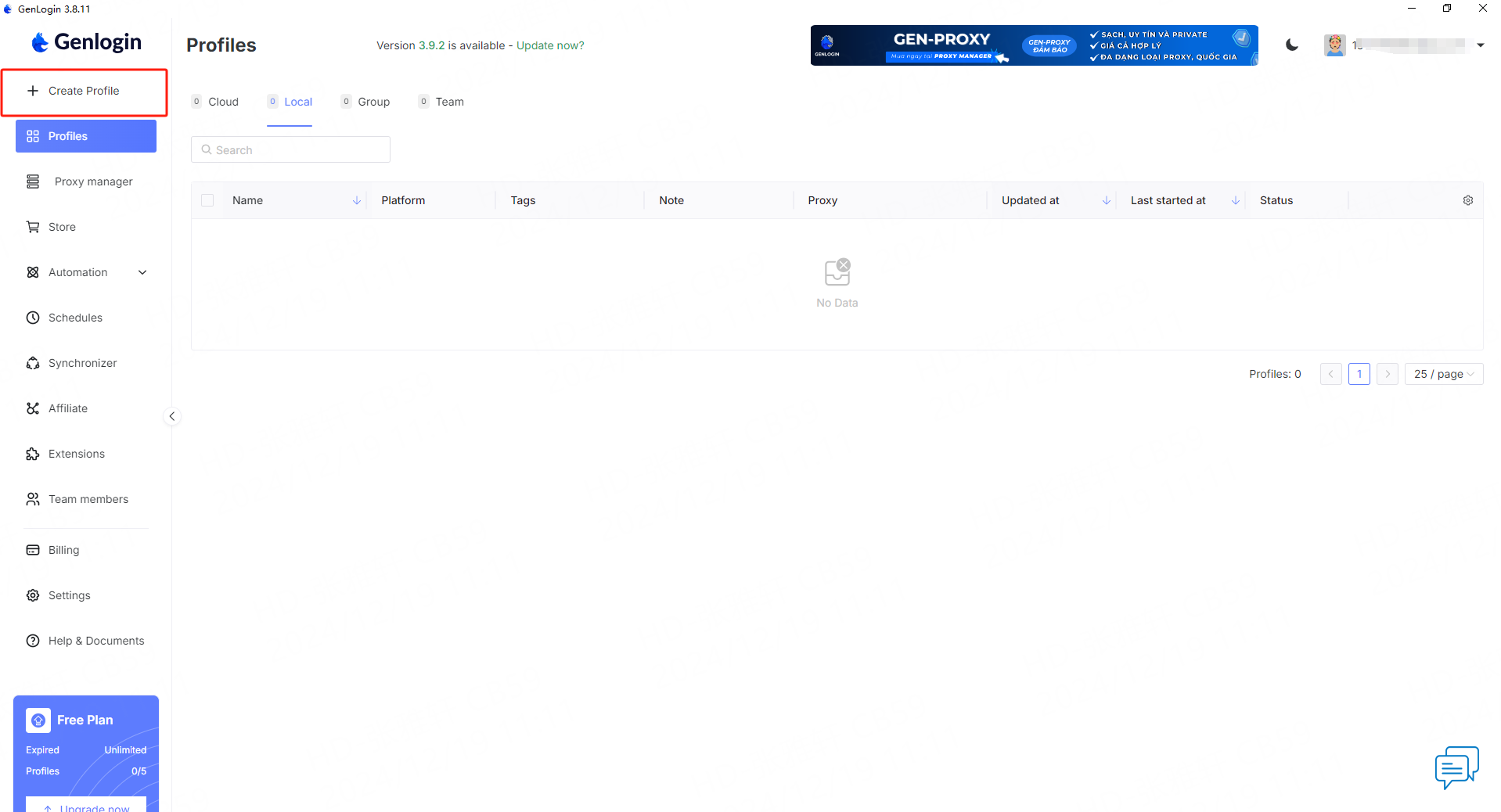This screenshot has width=1501, height=812.
Task: Open the Synchronizer section
Action: coord(82,363)
